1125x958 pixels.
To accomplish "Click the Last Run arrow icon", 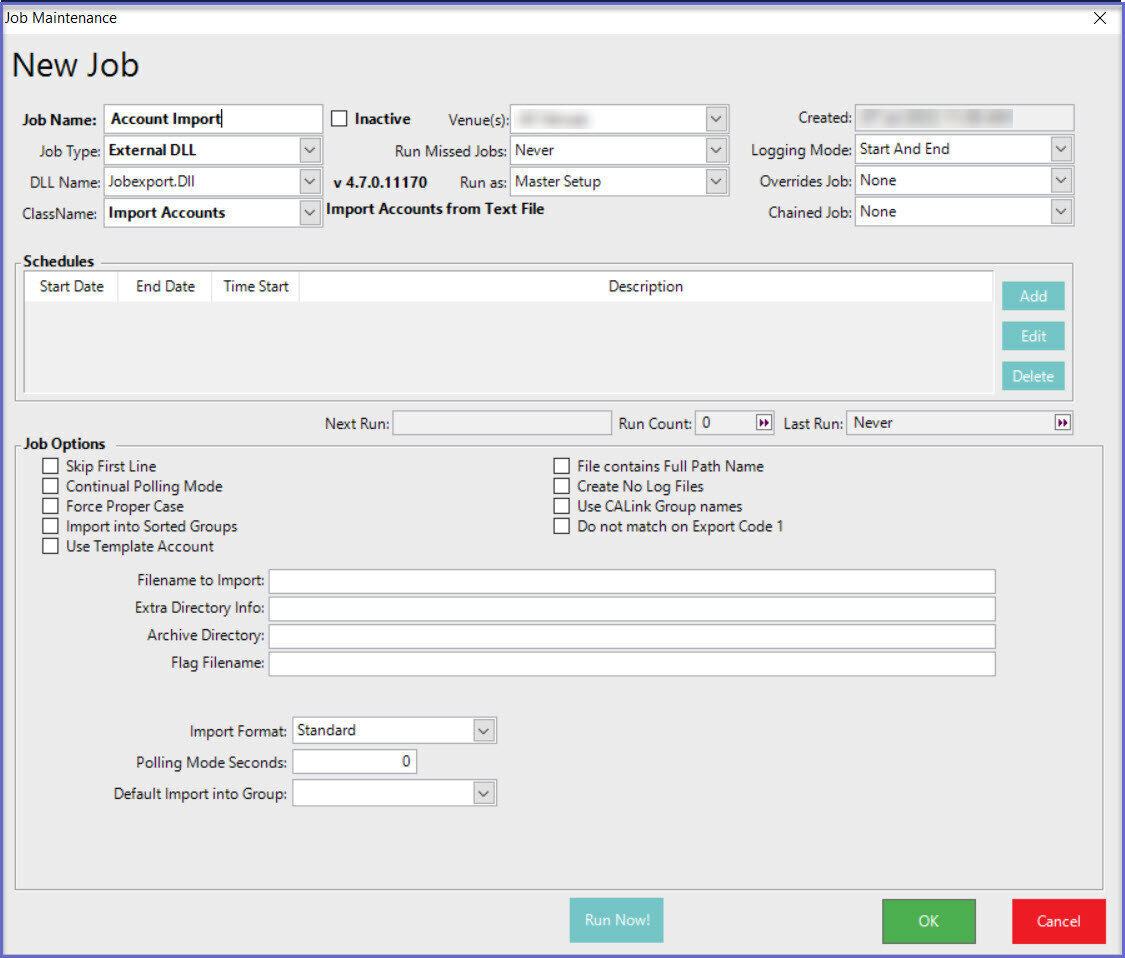I will (1062, 423).
